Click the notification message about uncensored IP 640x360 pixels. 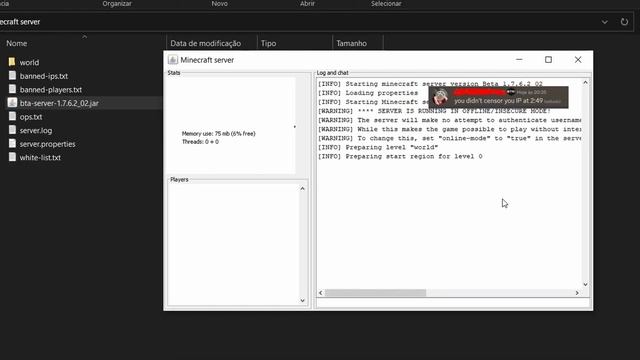[x=498, y=101]
